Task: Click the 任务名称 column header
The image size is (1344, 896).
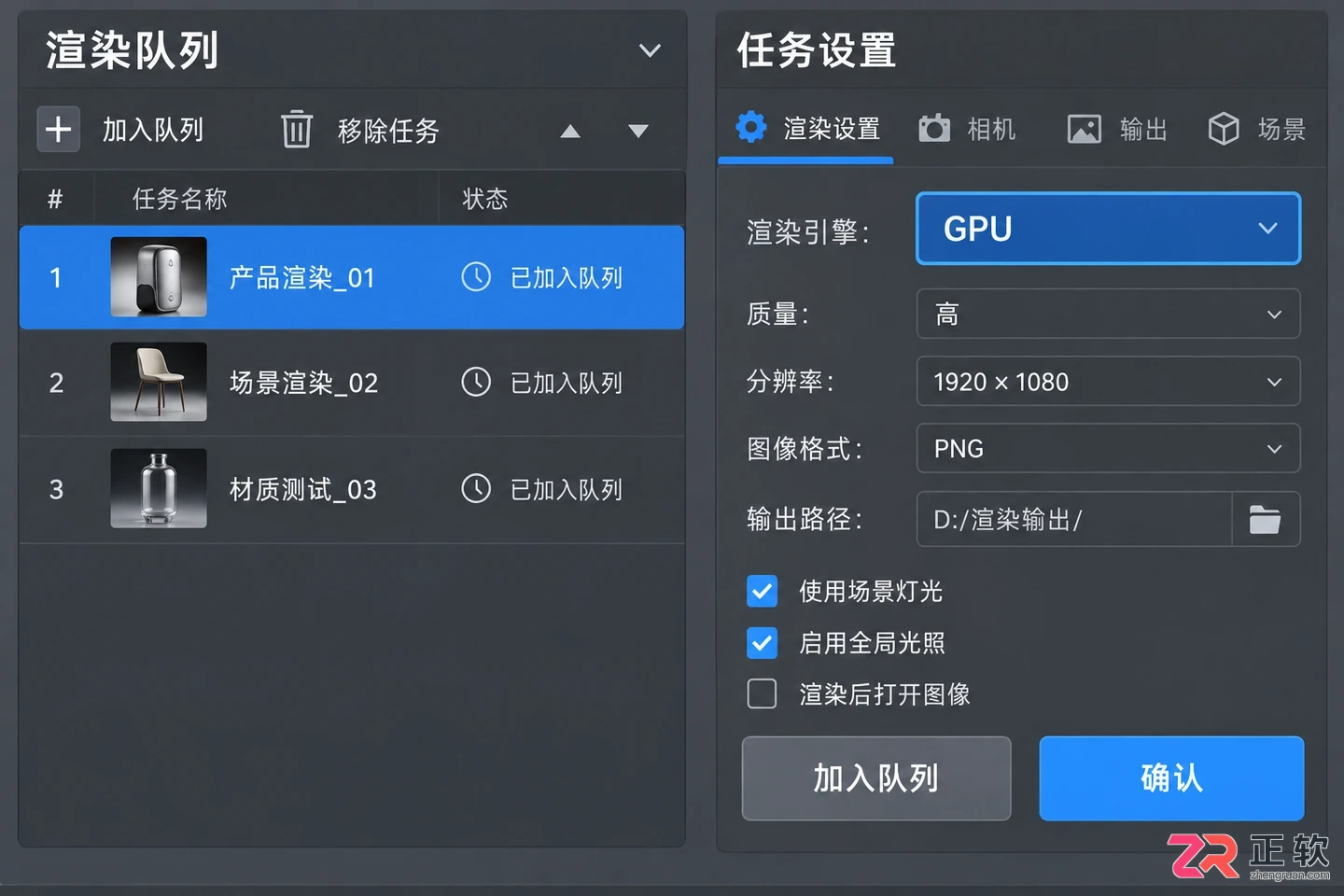Action: [180, 199]
